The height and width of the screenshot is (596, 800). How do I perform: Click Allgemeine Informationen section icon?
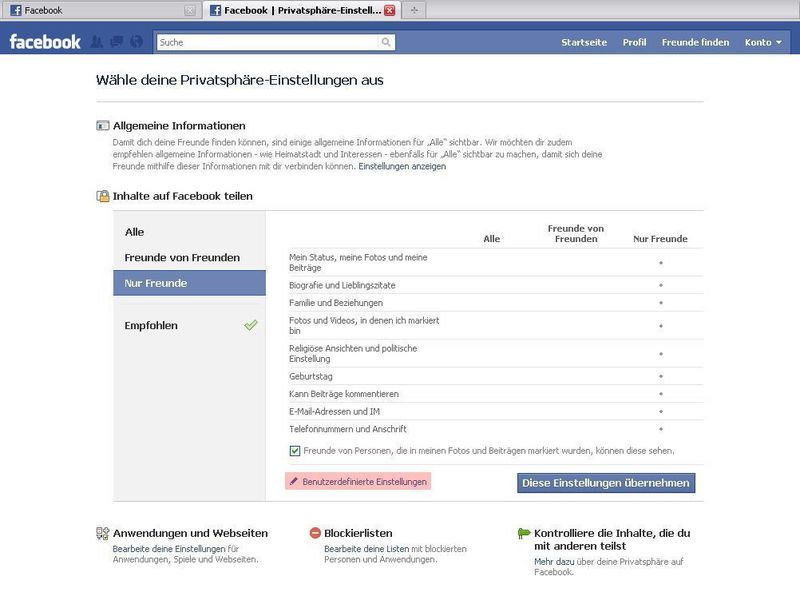[x=103, y=126]
